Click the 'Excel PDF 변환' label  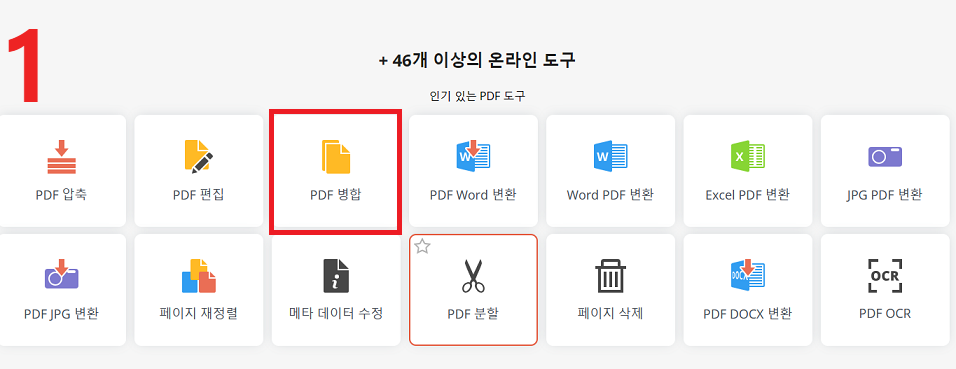point(747,195)
